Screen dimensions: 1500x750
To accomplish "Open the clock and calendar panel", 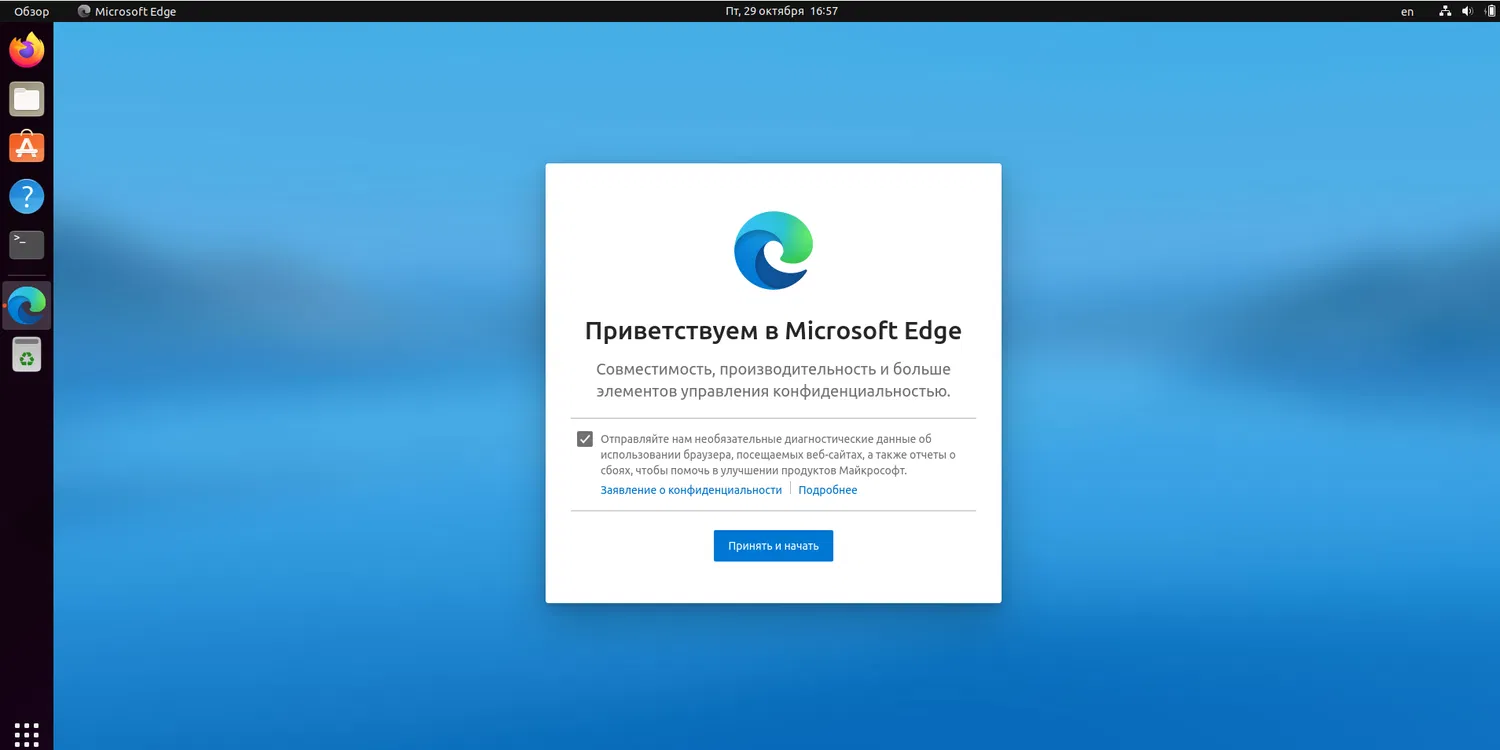I will coord(782,12).
